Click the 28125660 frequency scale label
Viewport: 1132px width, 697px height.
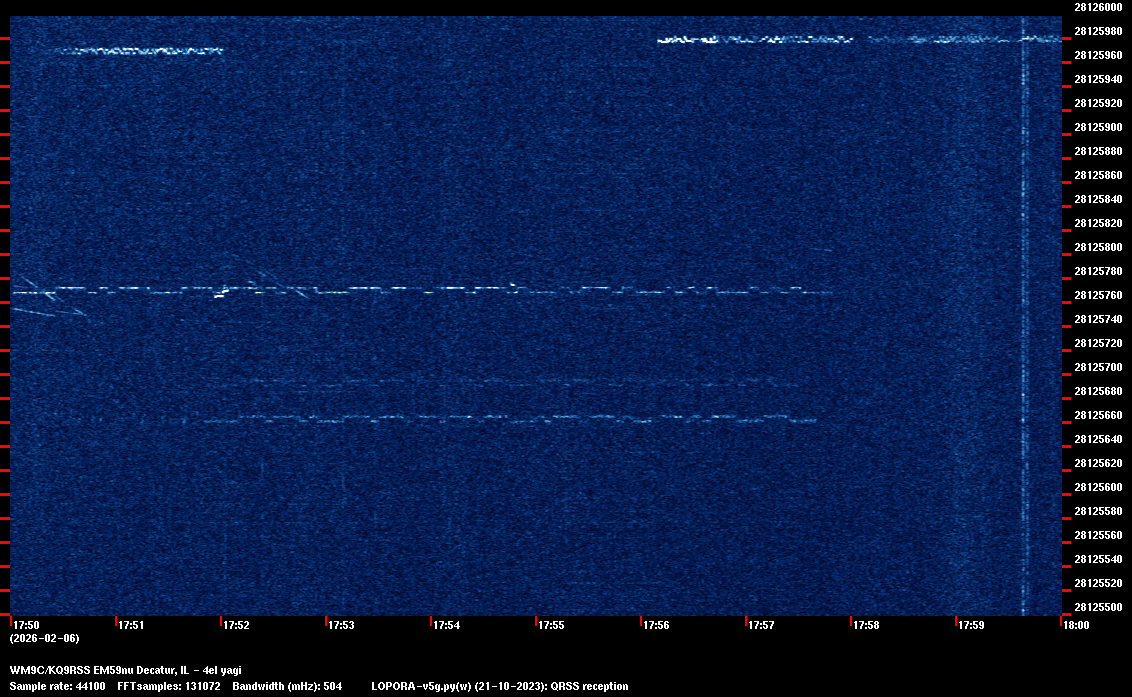[x=1098, y=415]
